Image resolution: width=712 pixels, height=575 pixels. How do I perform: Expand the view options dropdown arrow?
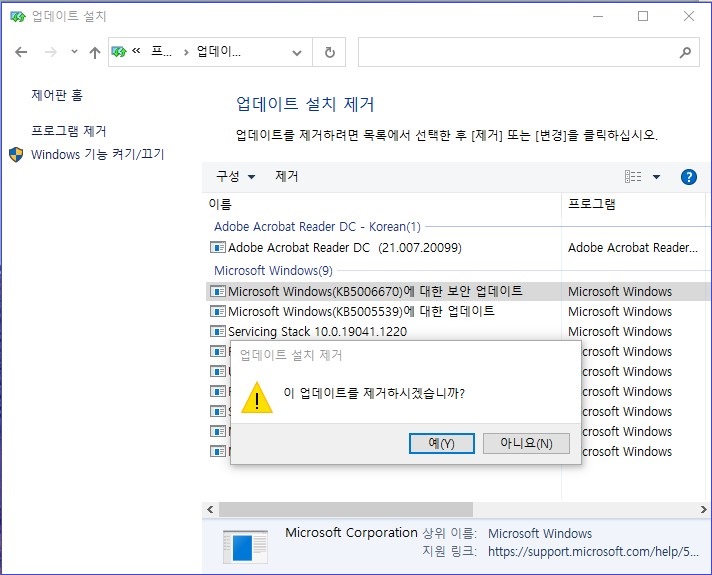pyautogui.click(x=656, y=177)
